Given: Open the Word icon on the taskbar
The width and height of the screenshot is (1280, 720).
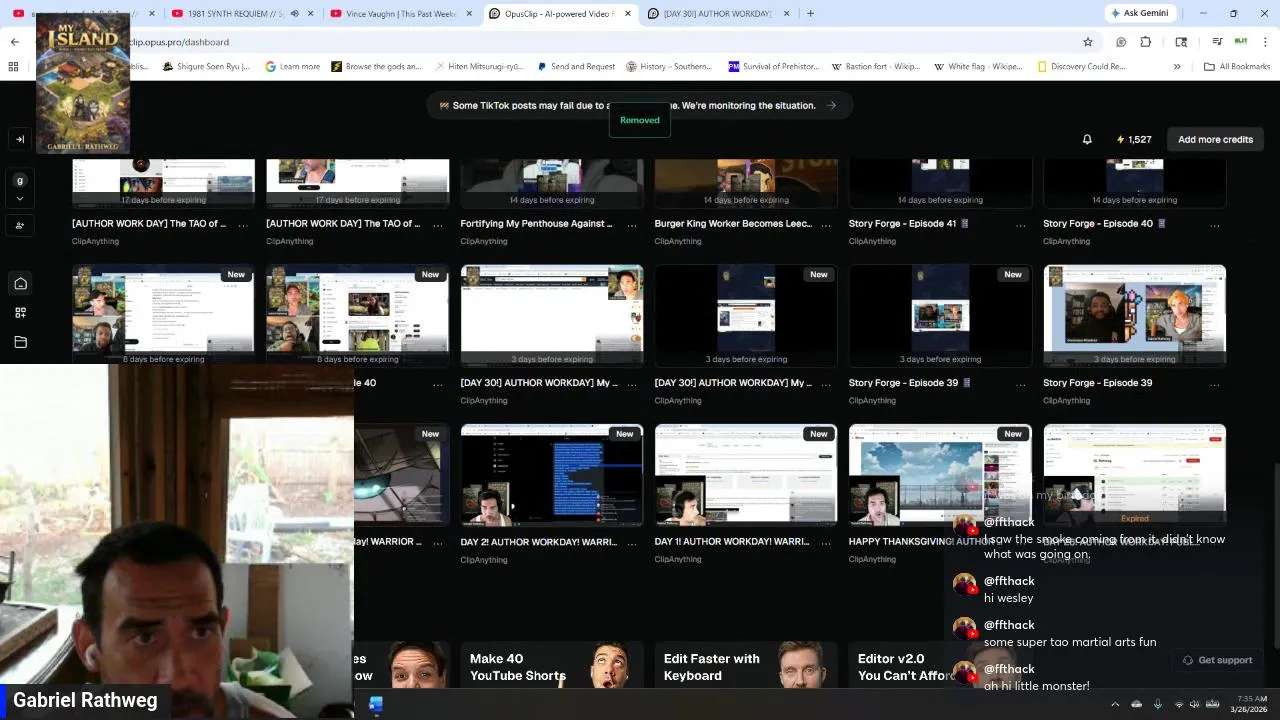Looking at the screenshot, I should coord(375,704).
